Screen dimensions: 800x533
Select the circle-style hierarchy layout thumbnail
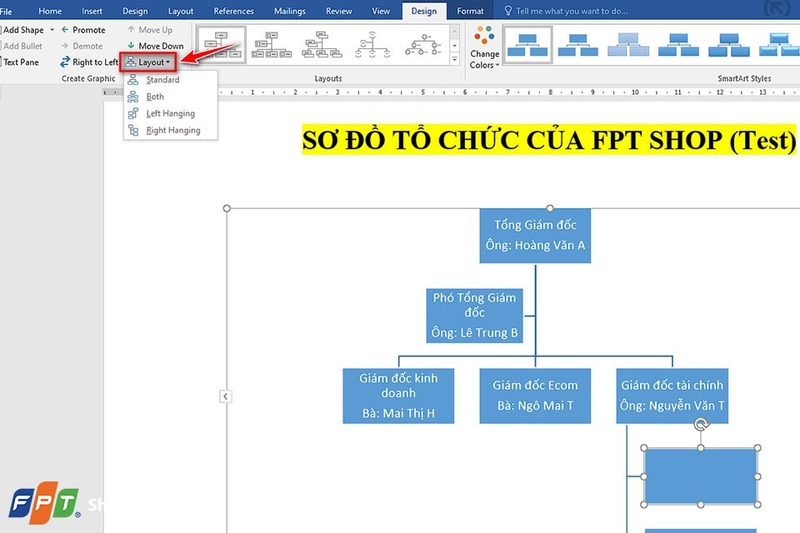[372, 45]
